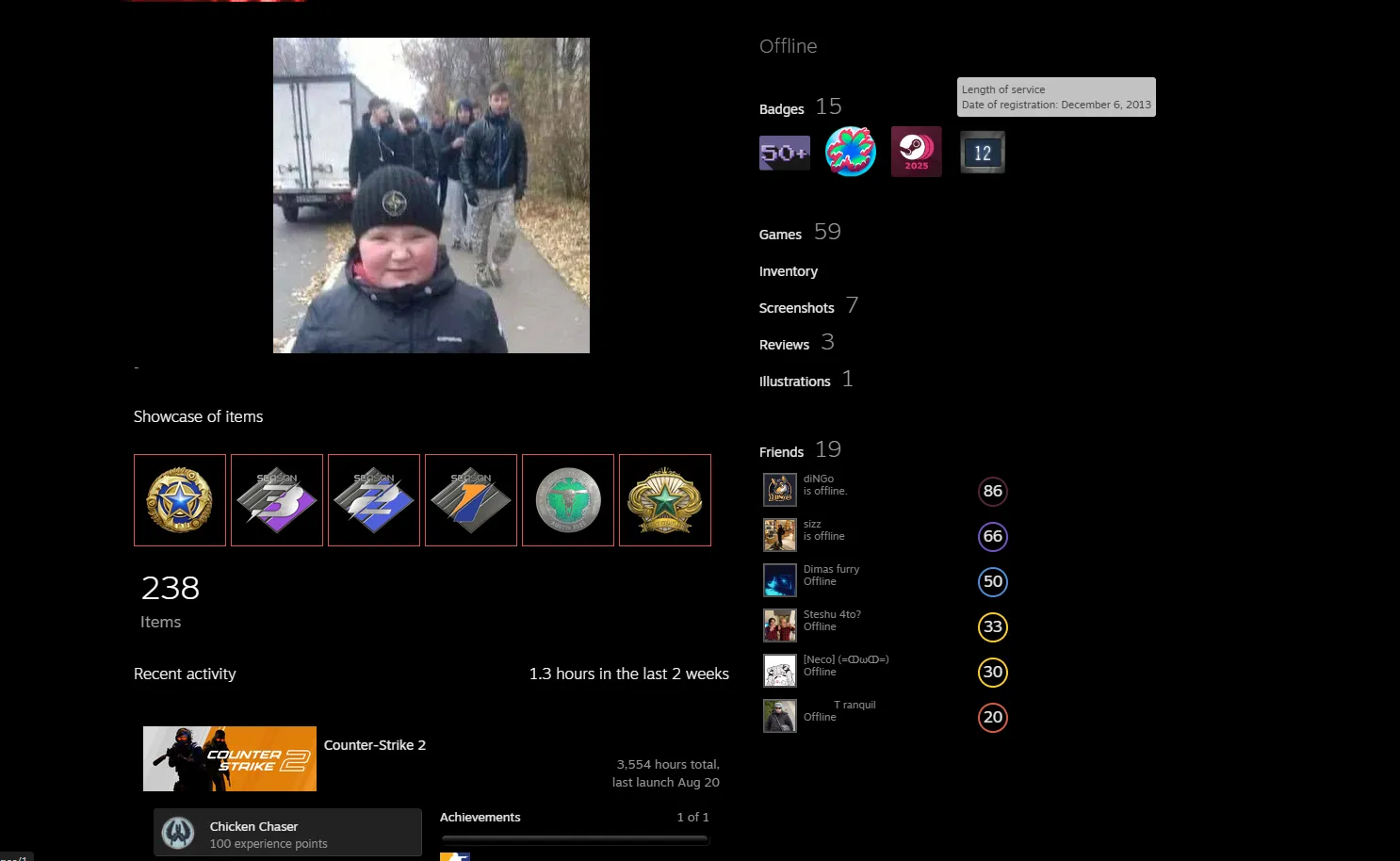
Task: Click the colorful clover community badge
Action: (x=851, y=152)
